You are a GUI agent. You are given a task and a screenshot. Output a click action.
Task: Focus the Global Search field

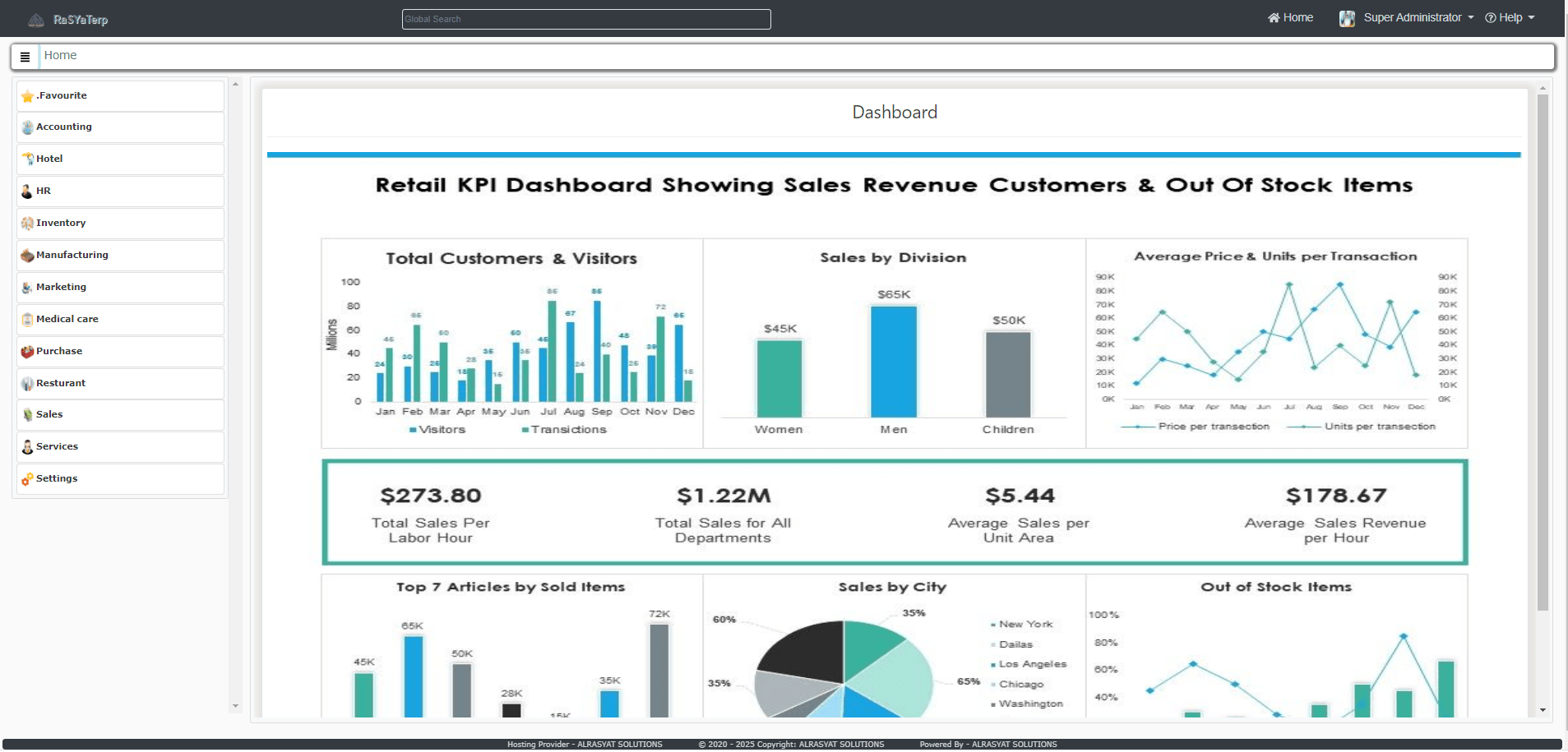click(x=585, y=20)
